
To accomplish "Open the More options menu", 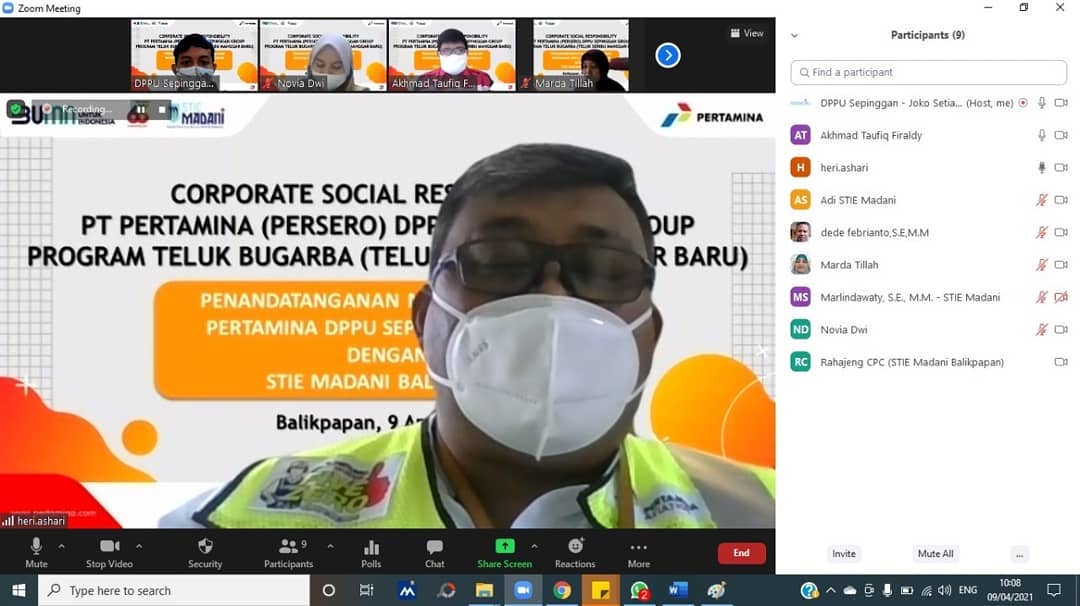I will [638, 553].
